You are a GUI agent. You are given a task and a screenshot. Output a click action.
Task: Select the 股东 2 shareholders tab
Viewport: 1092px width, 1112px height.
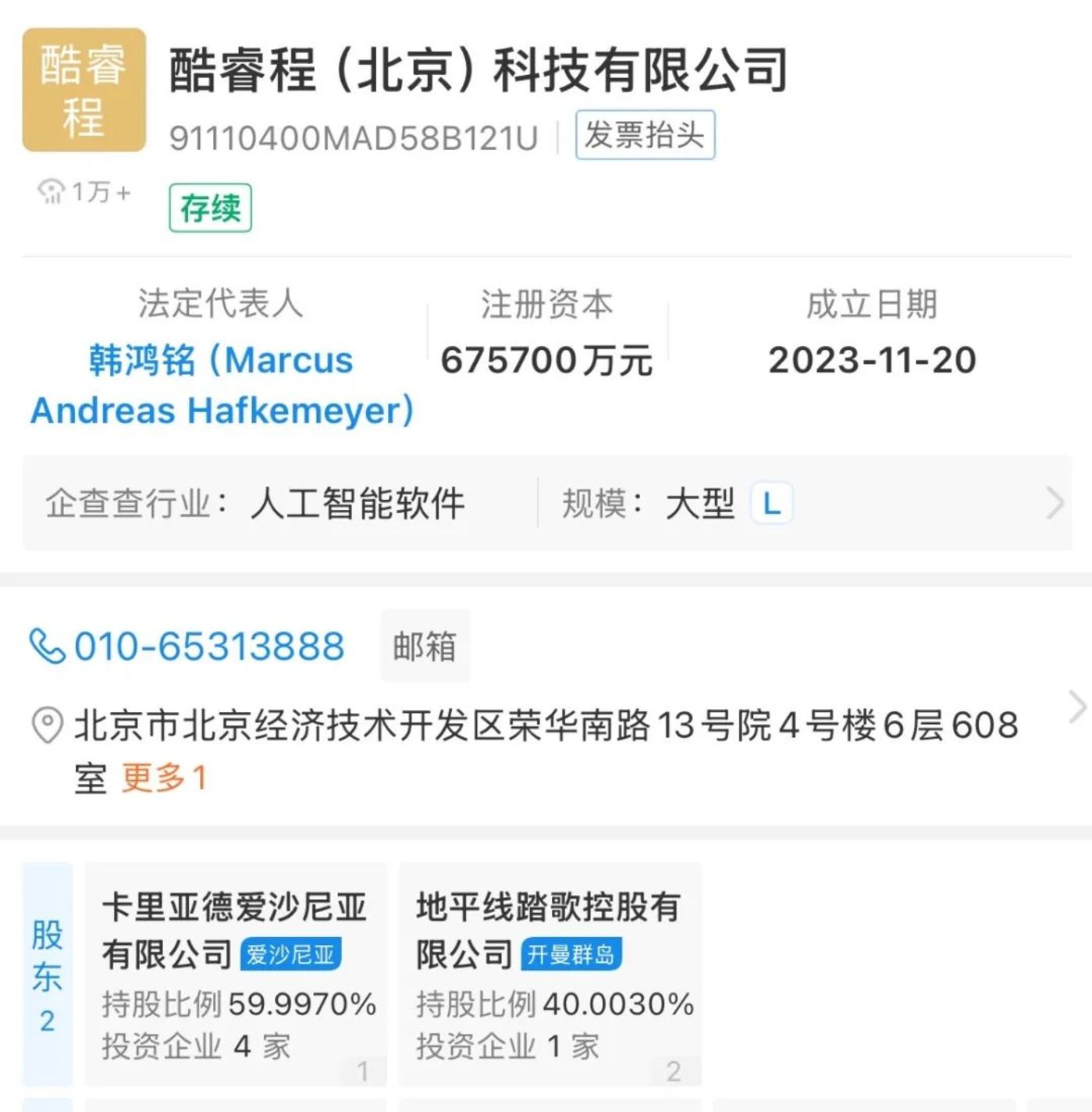tap(47, 975)
